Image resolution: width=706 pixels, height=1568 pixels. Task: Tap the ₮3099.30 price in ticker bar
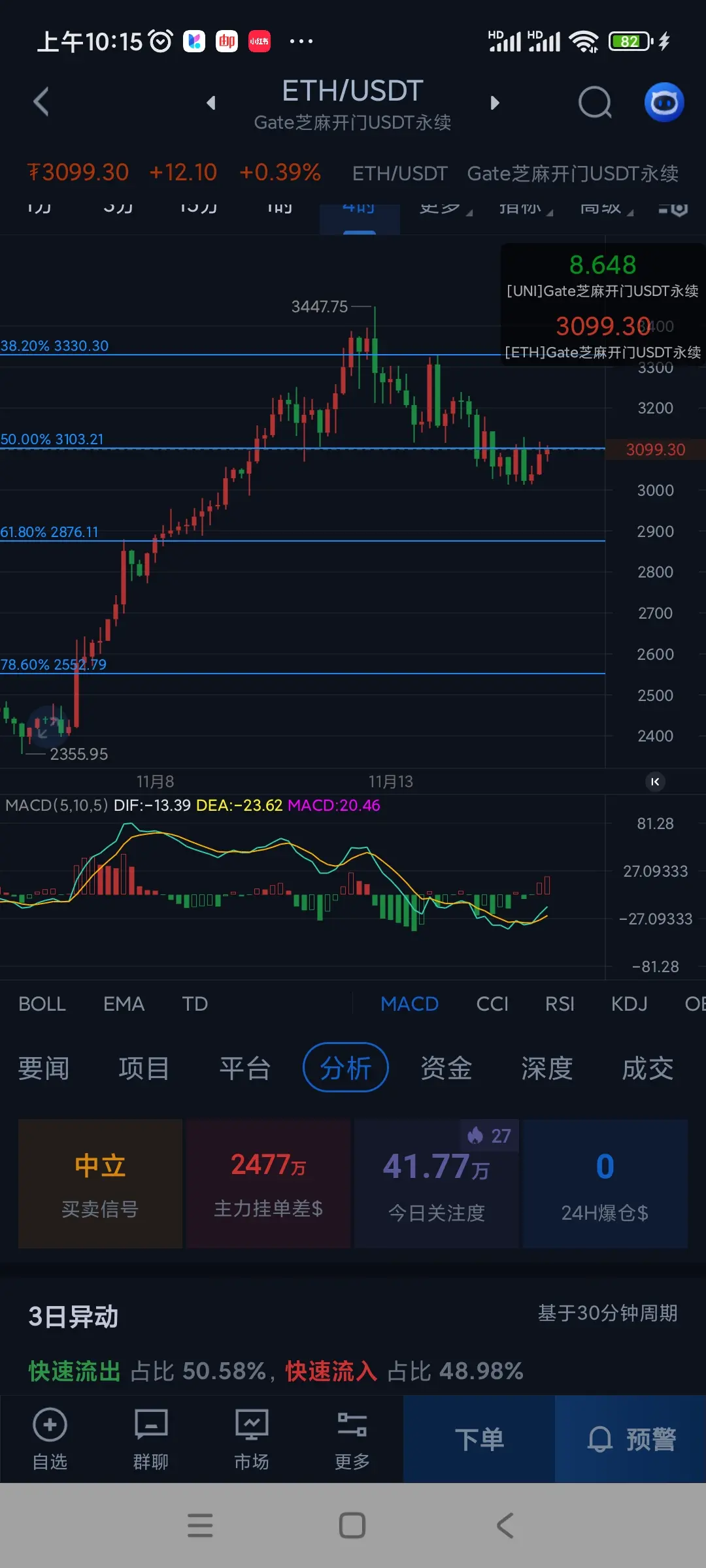(78, 172)
